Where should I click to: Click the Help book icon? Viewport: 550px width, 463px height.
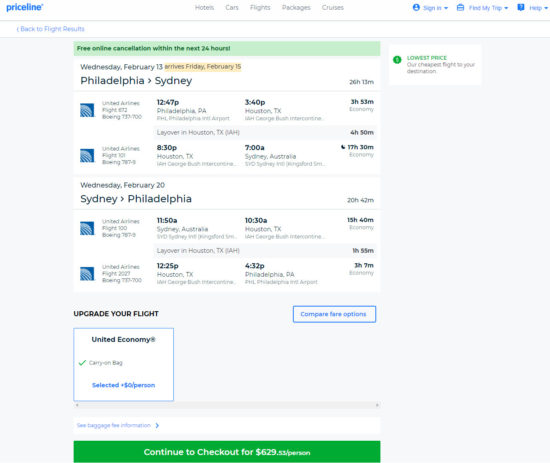pos(521,7)
